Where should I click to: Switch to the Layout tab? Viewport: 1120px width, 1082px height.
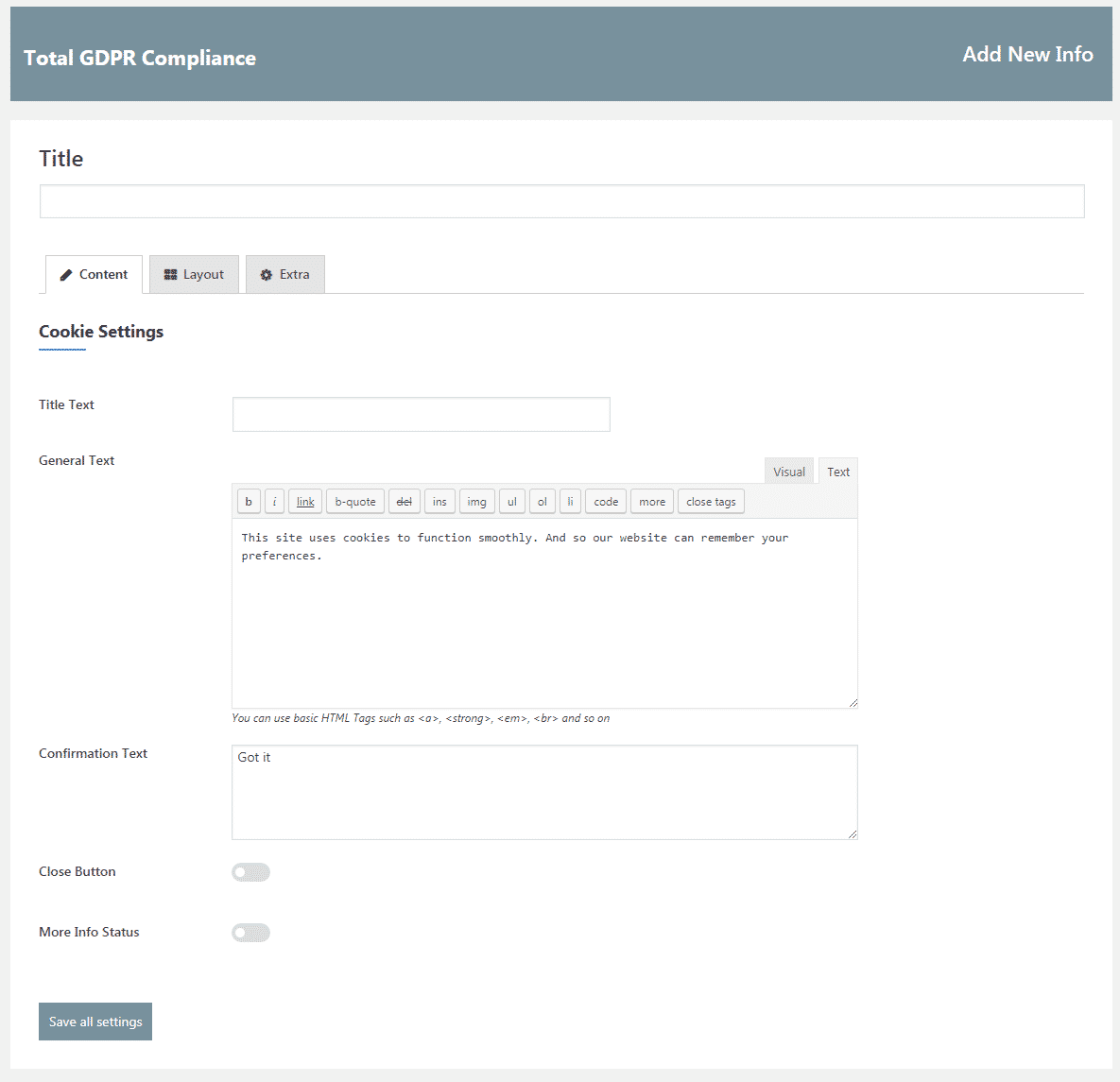[195, 275]
